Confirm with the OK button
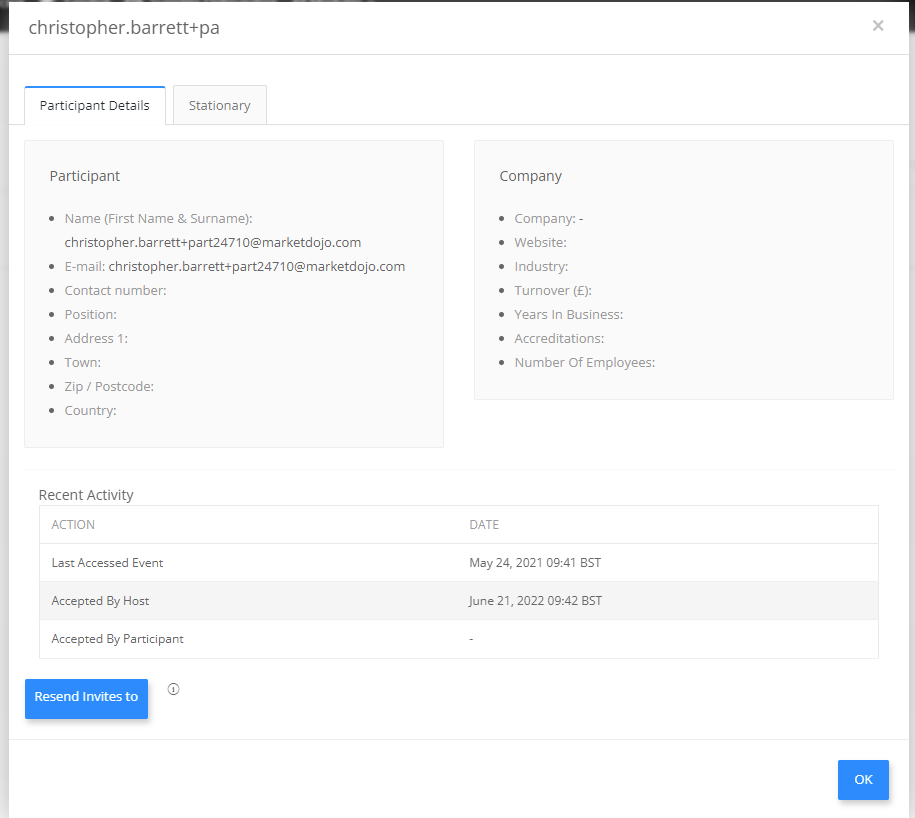Screen dimensions: 915x818 tap(863, 779)
